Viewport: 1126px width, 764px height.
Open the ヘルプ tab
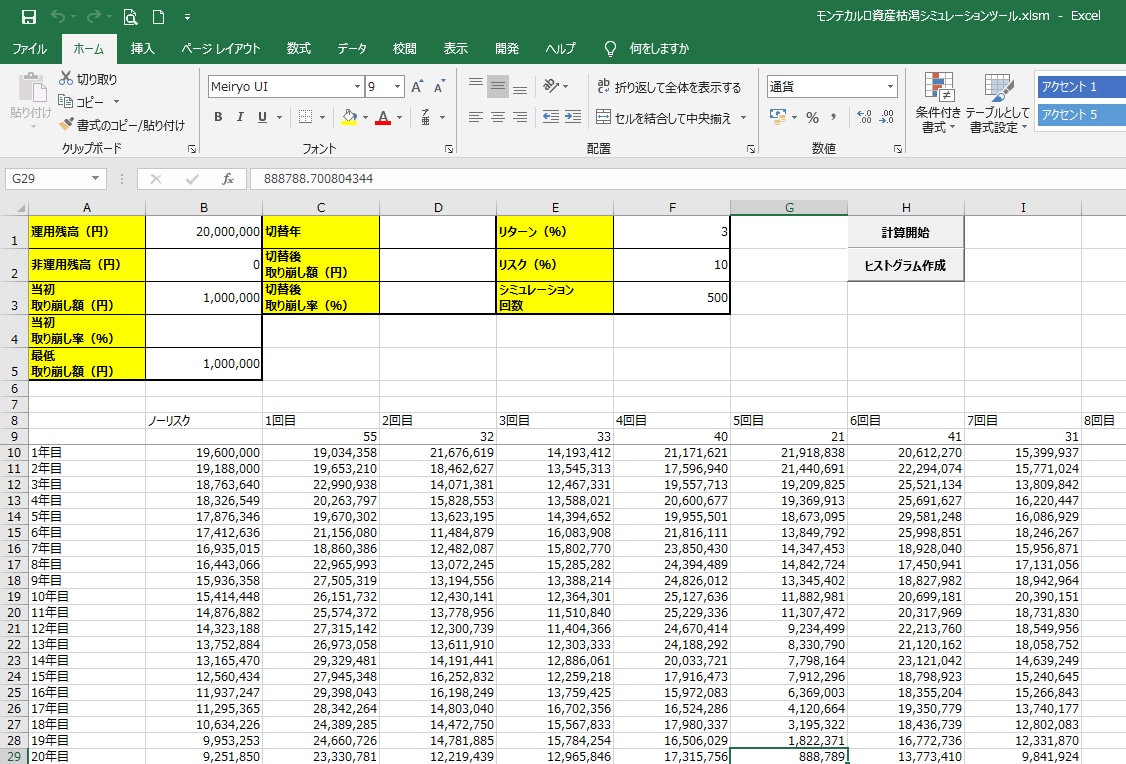[x=560, y=48]
